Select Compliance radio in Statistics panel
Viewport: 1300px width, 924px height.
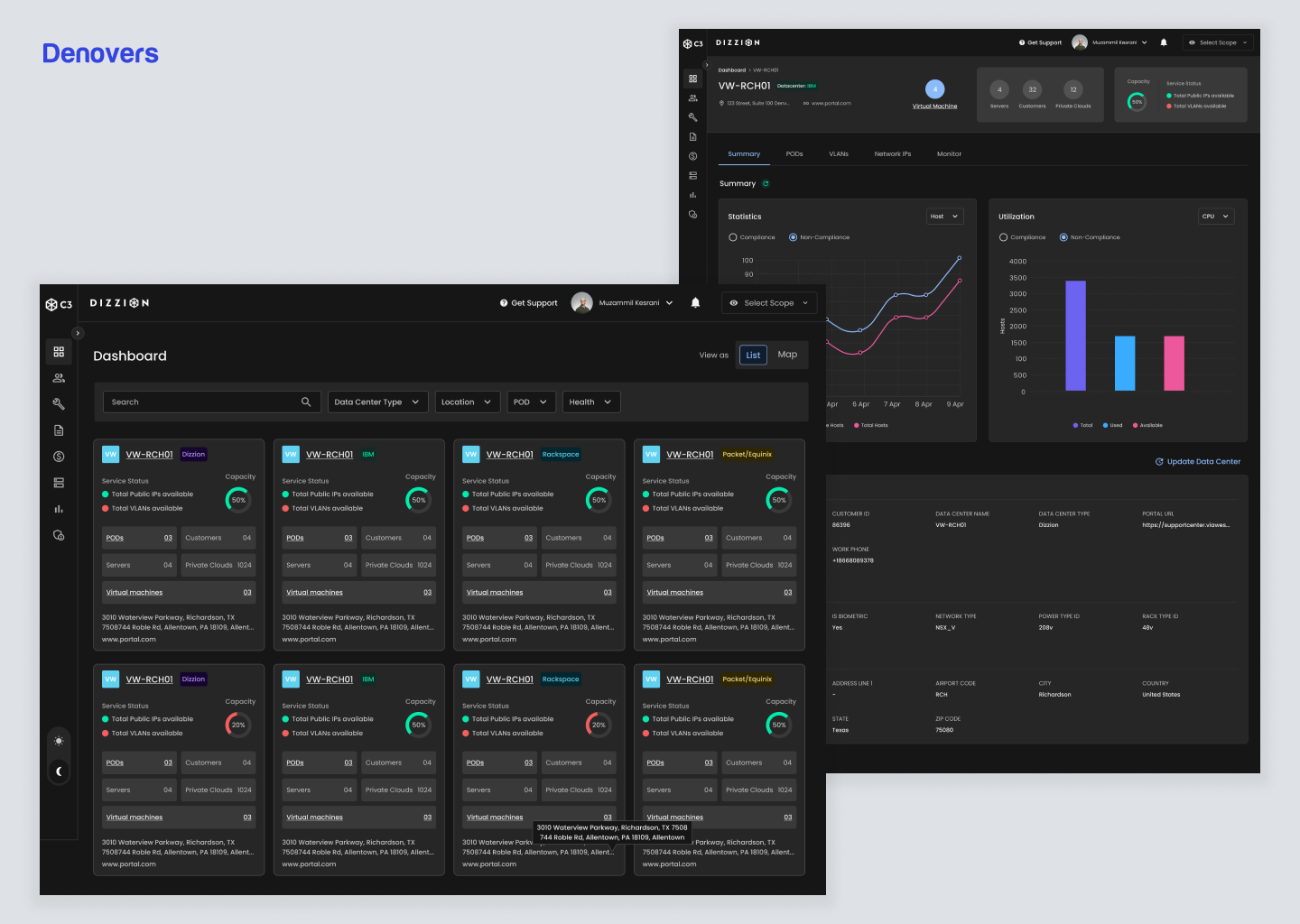pyautogui.click(x=733, y=237)
